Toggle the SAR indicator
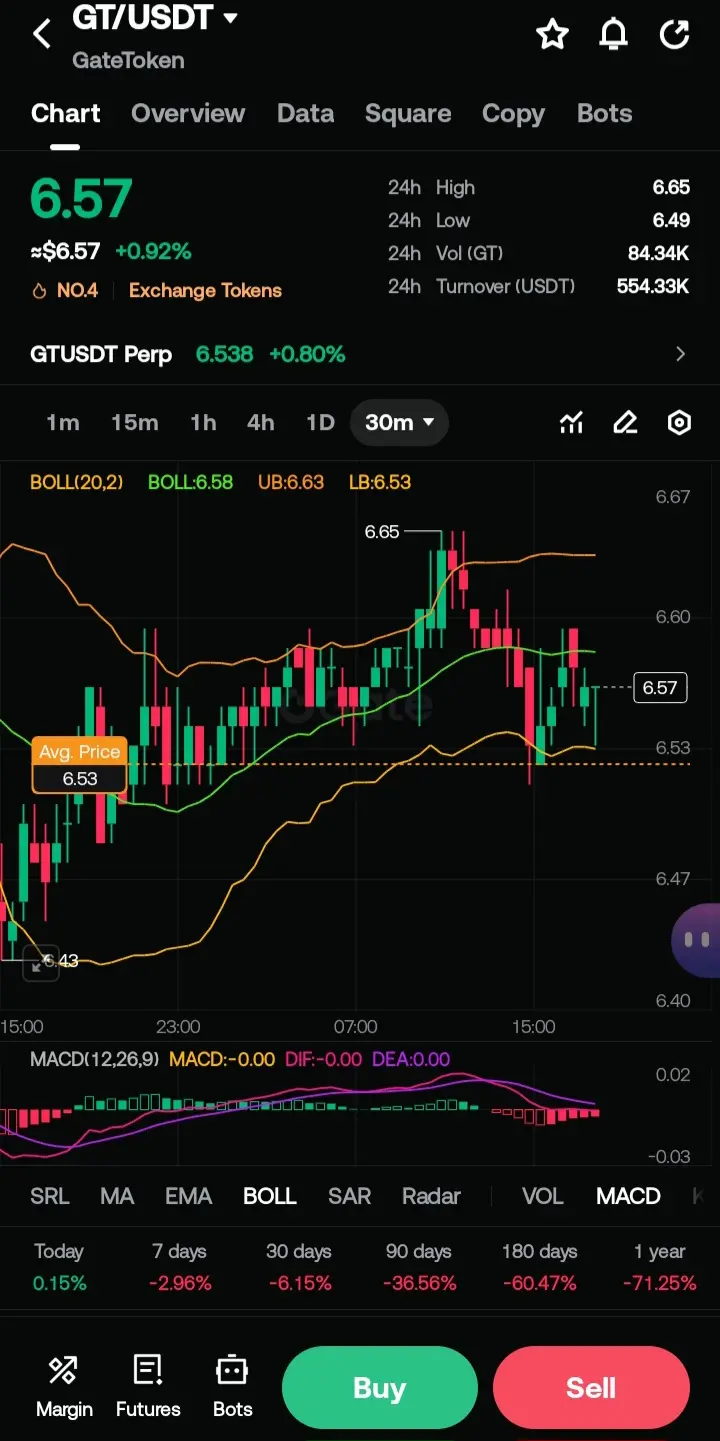720x1441 pixels. 350,1196
